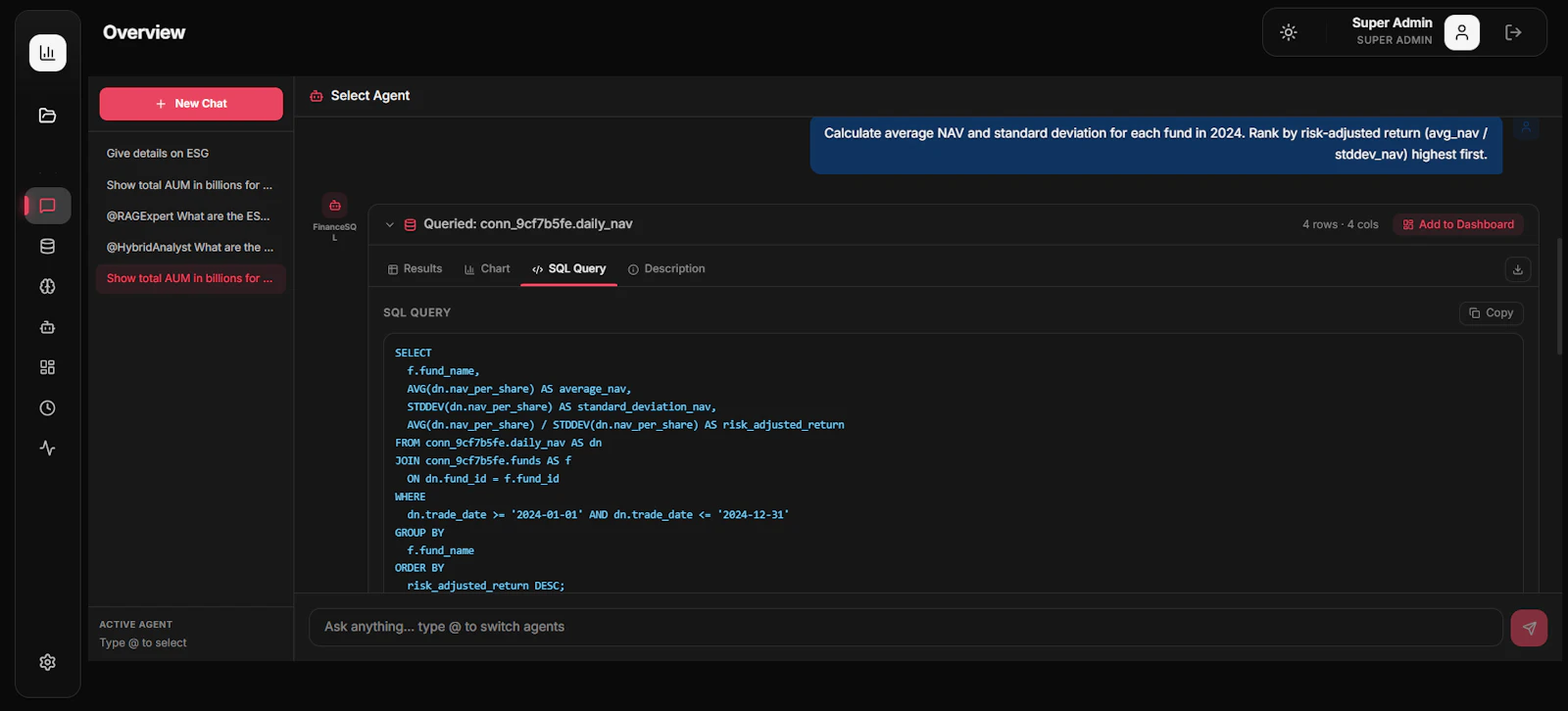The height and width of the screenshot is (711, 1568).
Task: Click the 'risk_adjusted_return DESC;' line
Action: pos(486,586)
